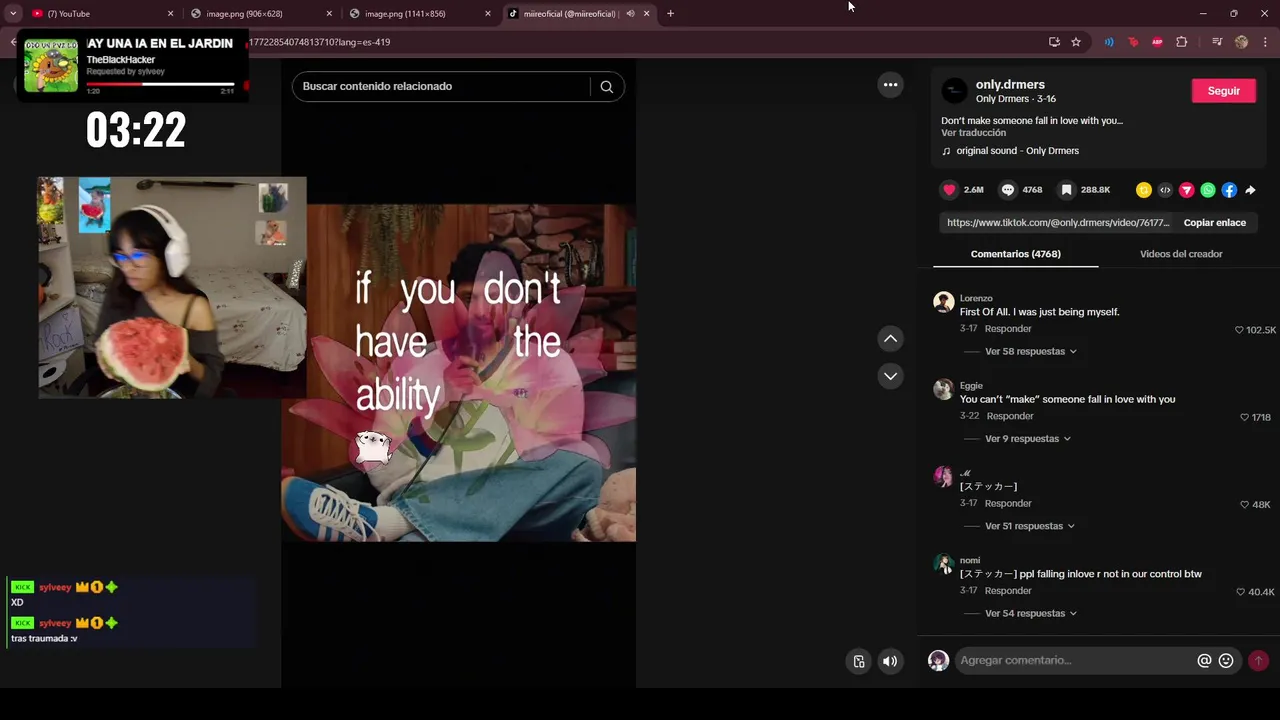Click the webcam overlay thumbnail
The width and height of the screenshot is (1280, 720).
(172, 288)
